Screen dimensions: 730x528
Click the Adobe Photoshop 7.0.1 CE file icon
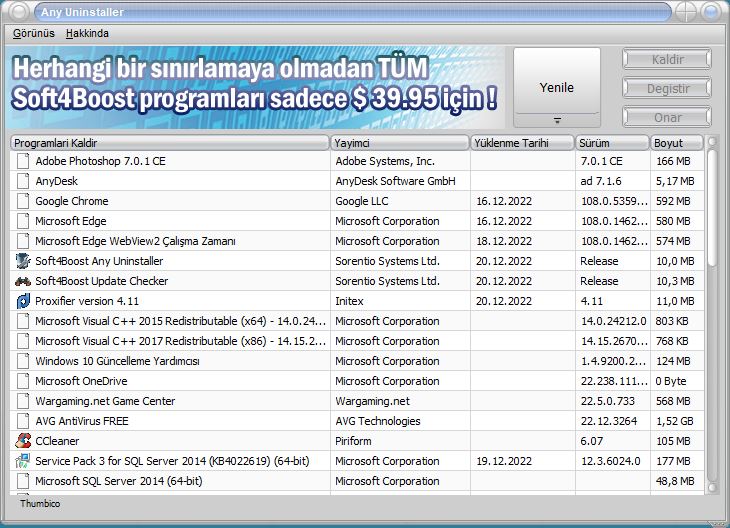pos(23,161)
